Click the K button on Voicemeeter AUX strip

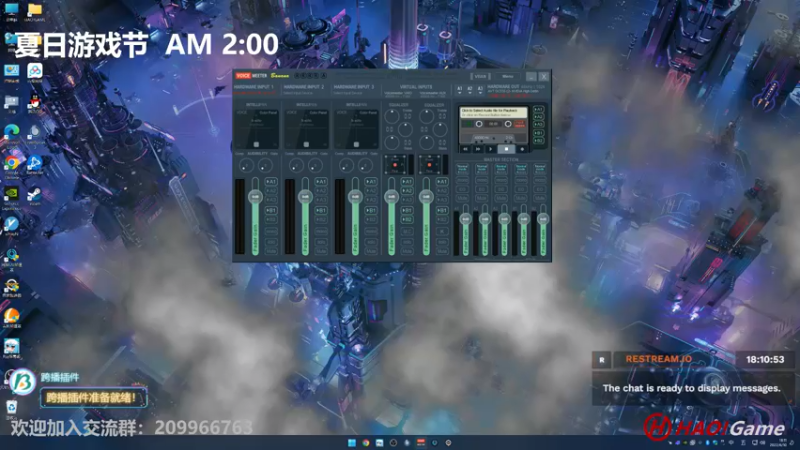pos(442,232)
